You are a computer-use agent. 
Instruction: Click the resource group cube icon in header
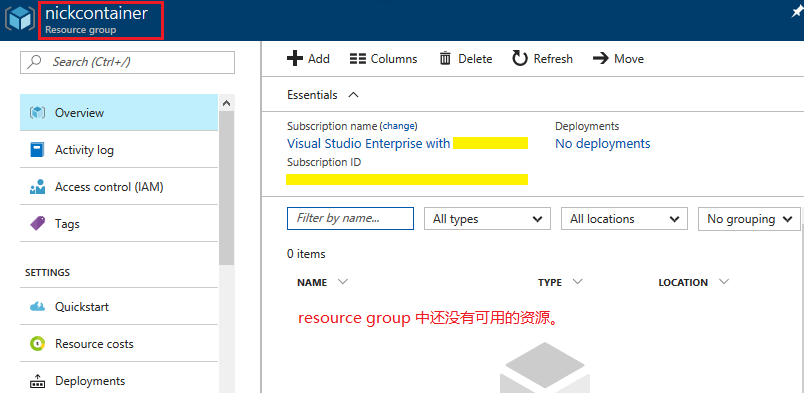point(21,19)
